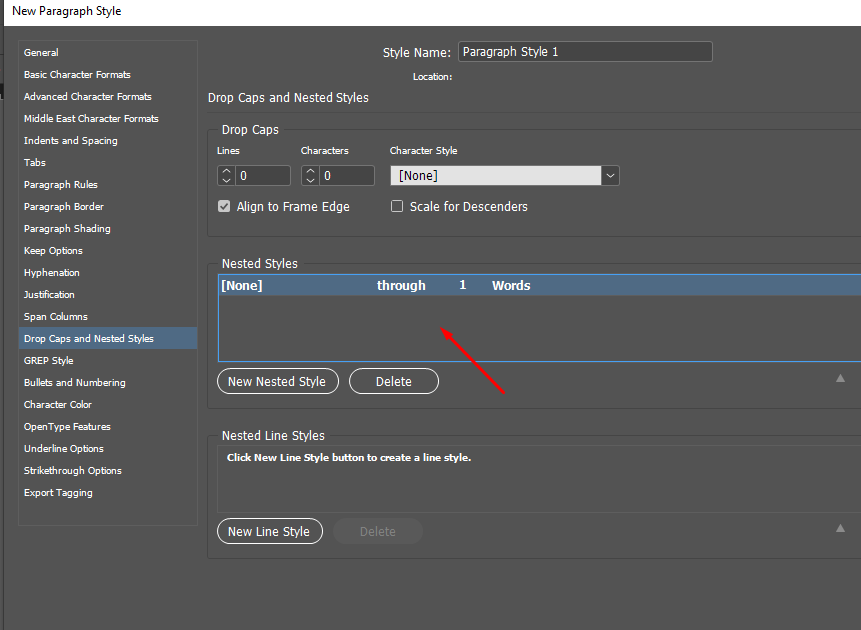Click the Style Name text field
Viewport: 861px width, 630px height.
(x=584, y=52)
